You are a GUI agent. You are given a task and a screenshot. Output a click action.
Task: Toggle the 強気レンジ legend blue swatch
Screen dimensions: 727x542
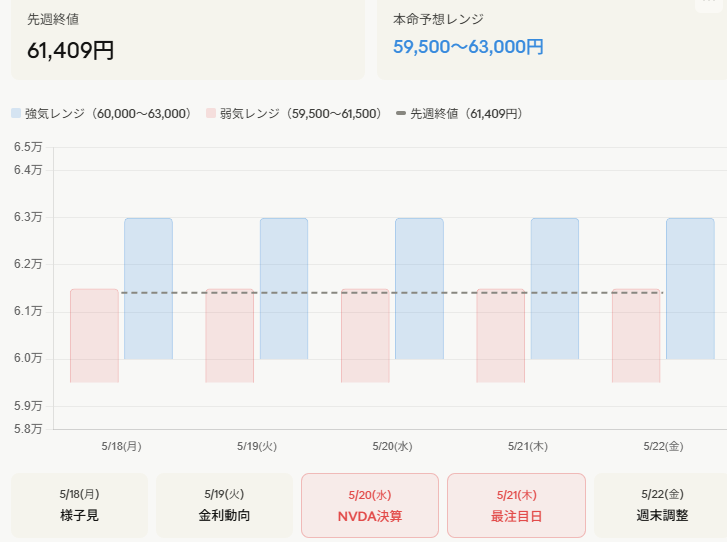pyautogui.click(x=16, y=113)
